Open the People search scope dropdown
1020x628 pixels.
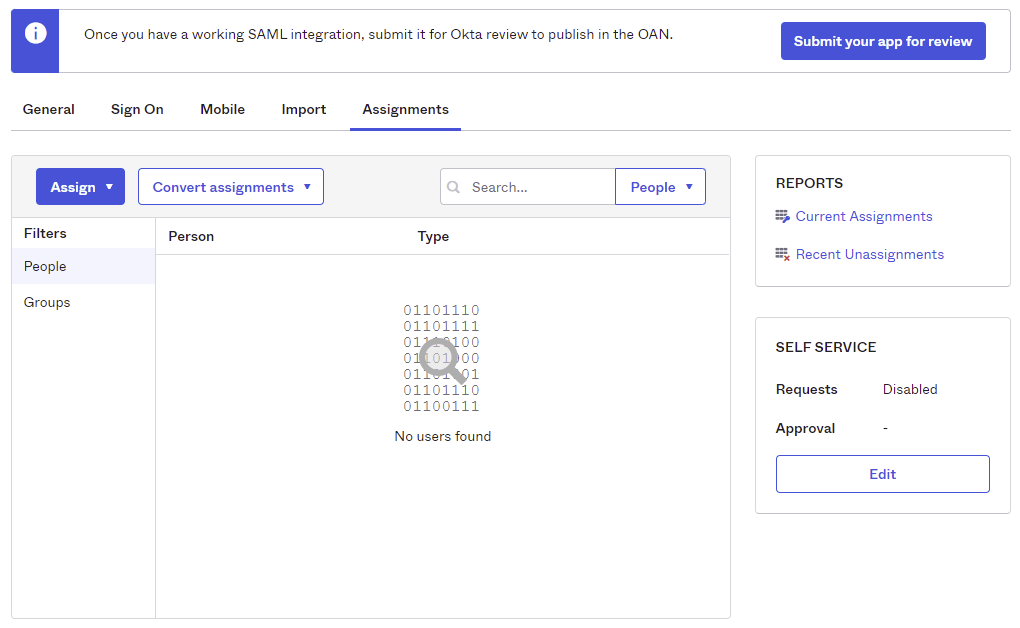point(660,187)
